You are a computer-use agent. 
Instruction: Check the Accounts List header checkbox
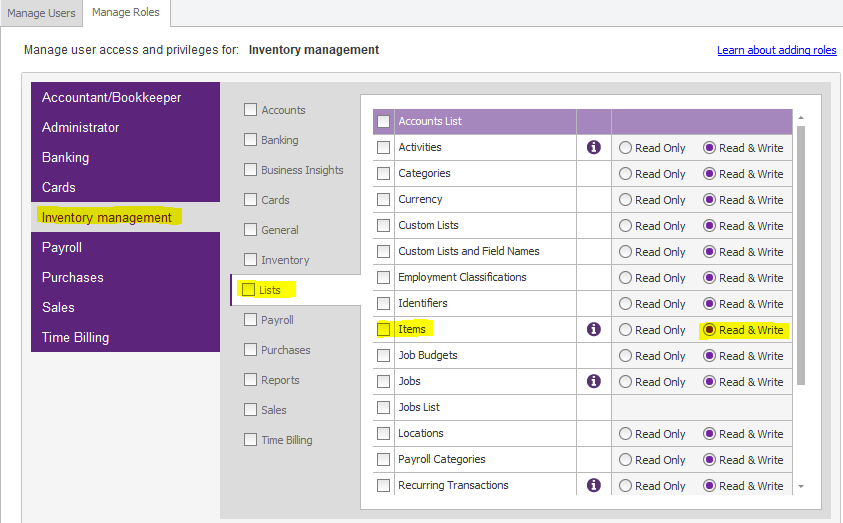coord(383,122)
